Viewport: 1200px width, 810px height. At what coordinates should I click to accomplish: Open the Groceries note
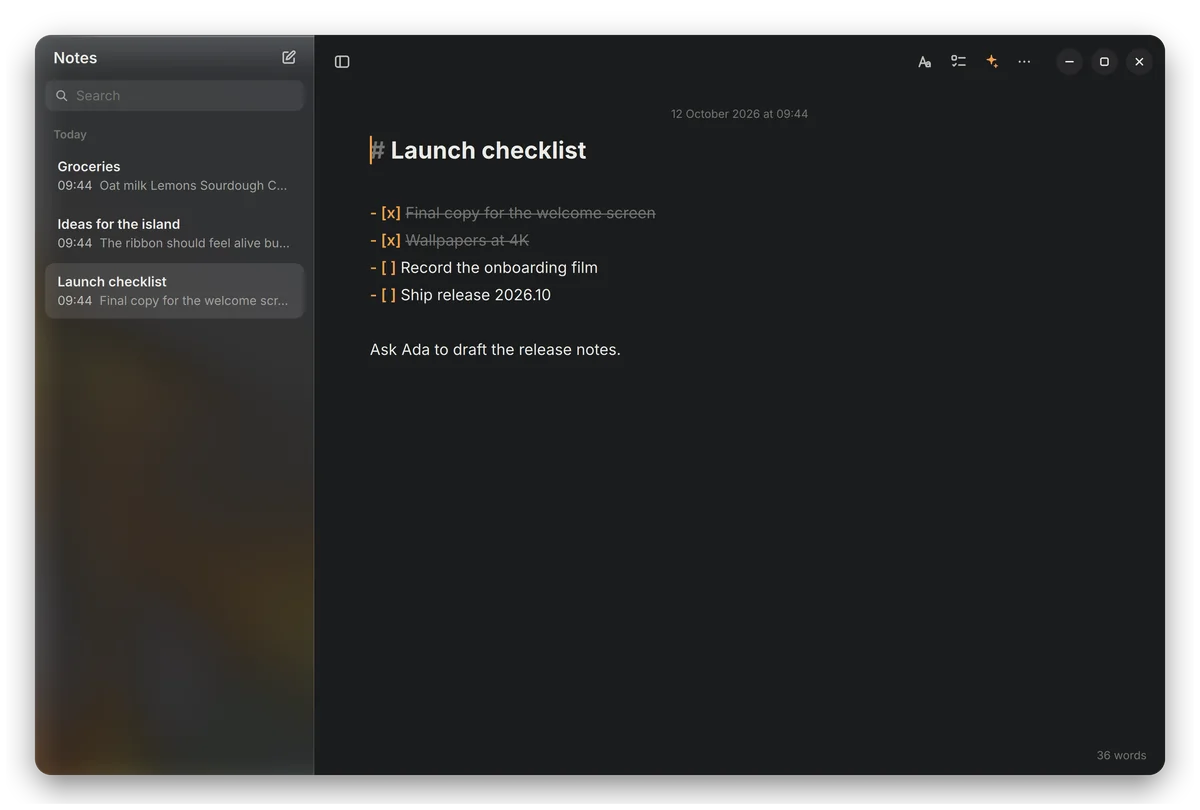point(175,176)
